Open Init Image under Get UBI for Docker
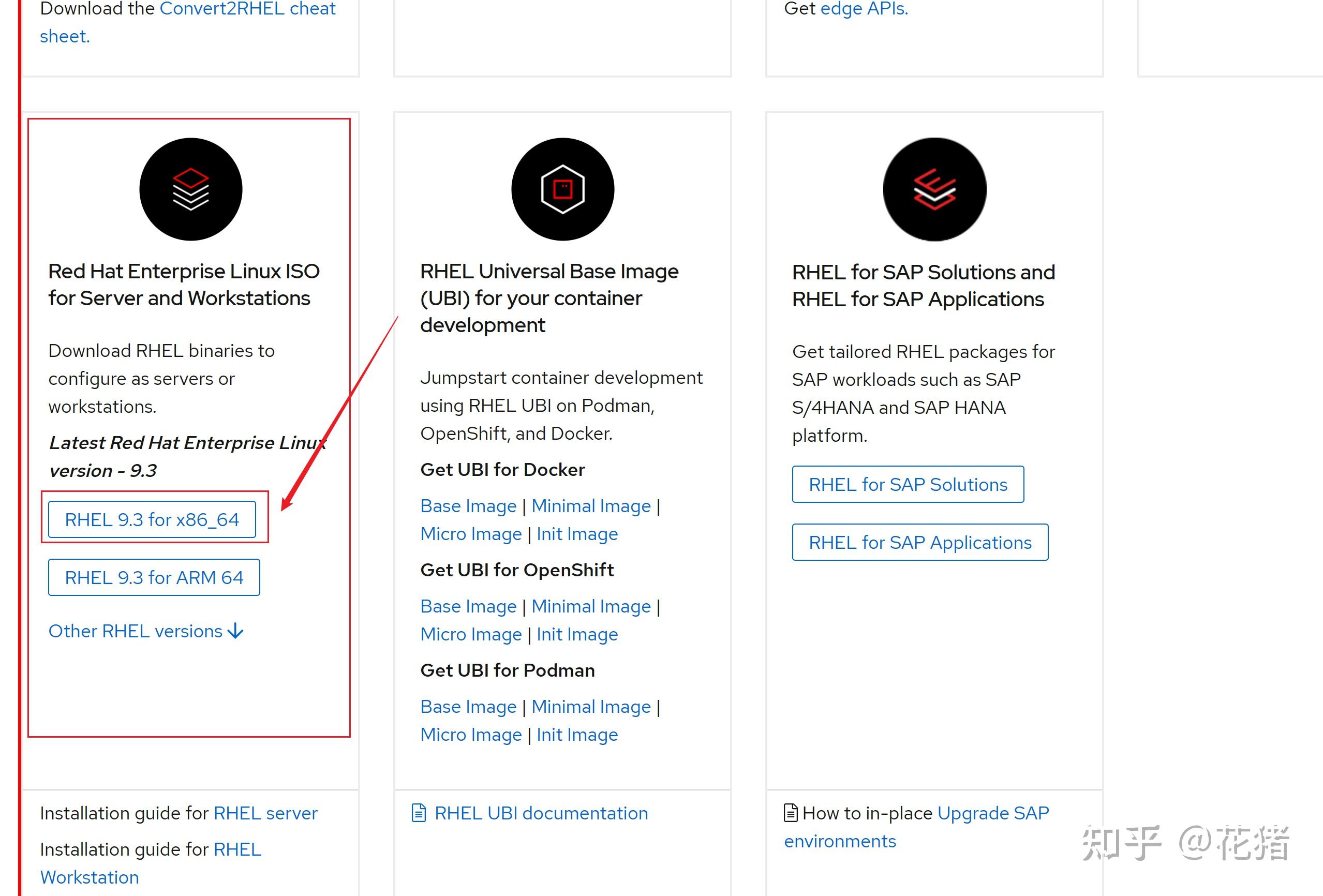Image resolution: width=1323 pixels, height=896 pixels. pyautogui.click(x=577, y=533)
